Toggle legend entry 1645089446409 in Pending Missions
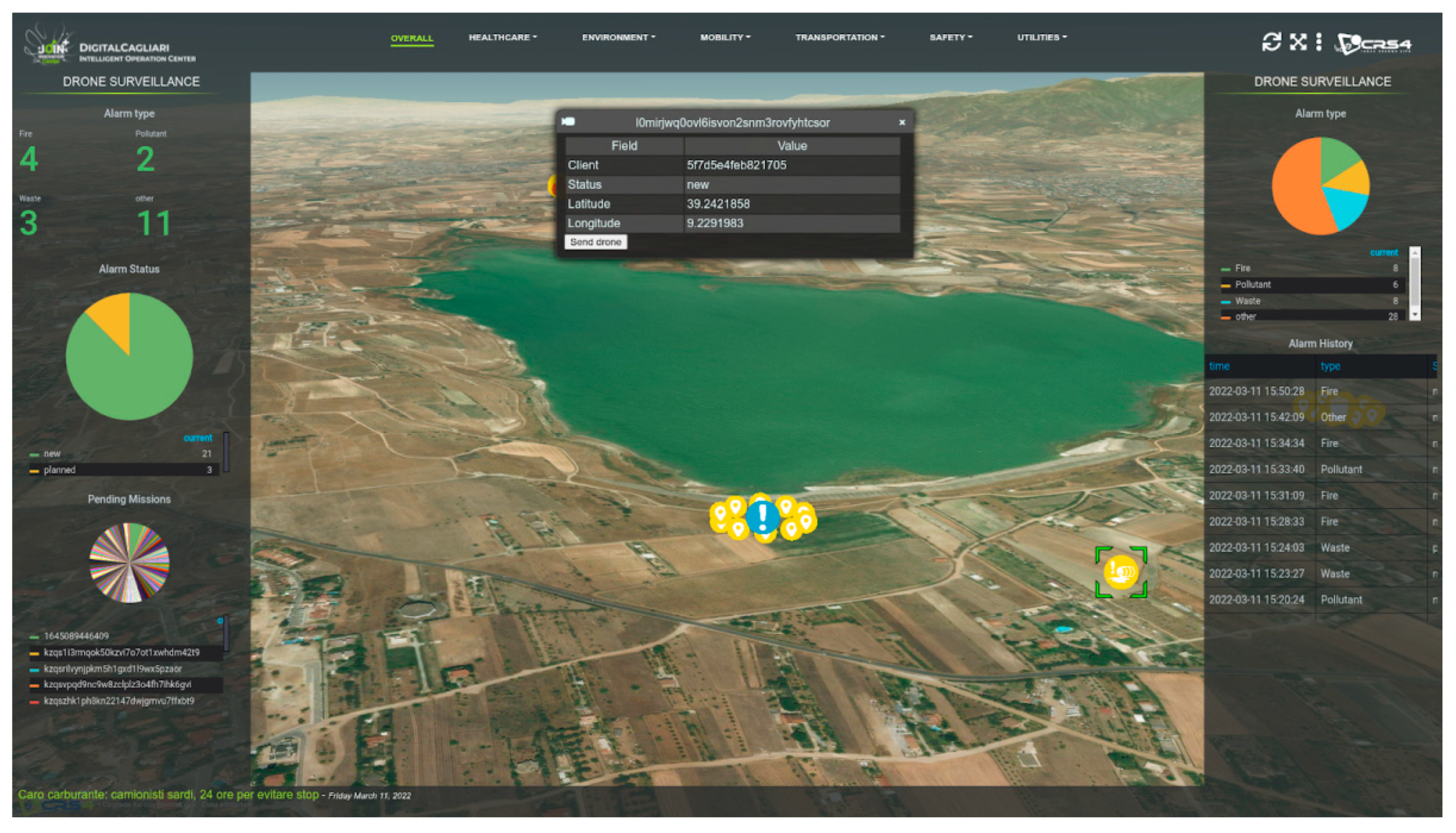Image resolution: width=1456 pixels, height=833 pixels. pos(76,636)
